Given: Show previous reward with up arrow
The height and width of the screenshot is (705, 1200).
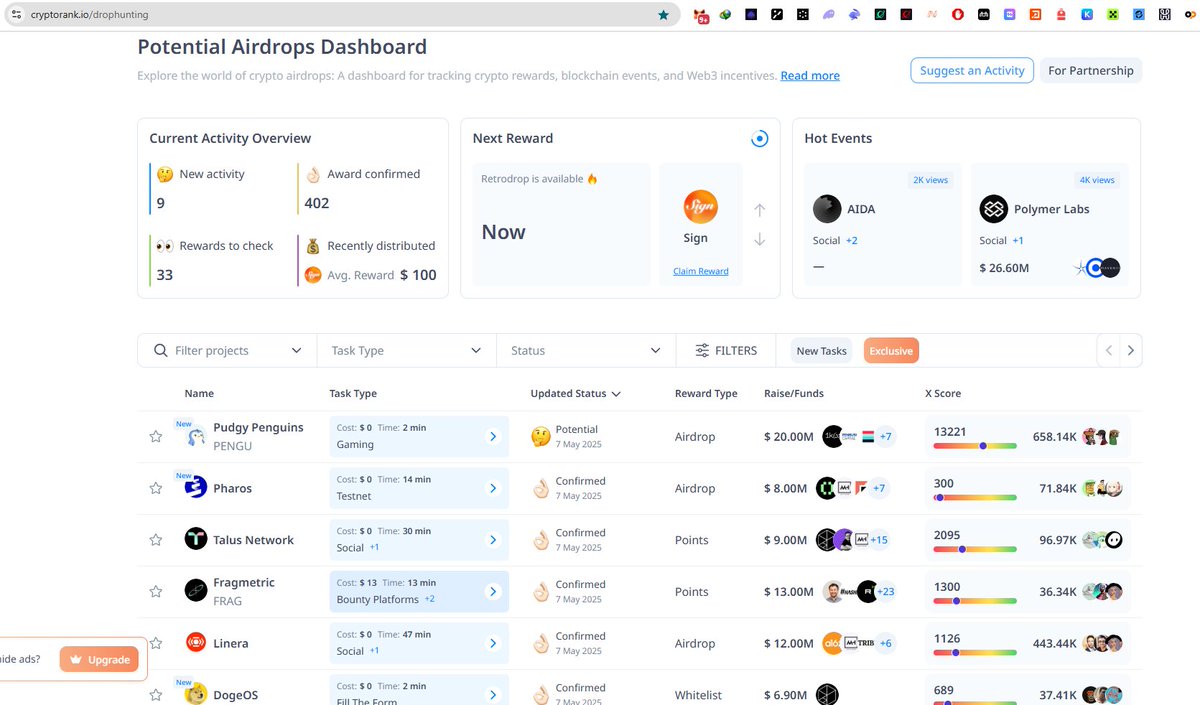Looking at the screenshot, I should pyautogui.click(x=760, y=210).
